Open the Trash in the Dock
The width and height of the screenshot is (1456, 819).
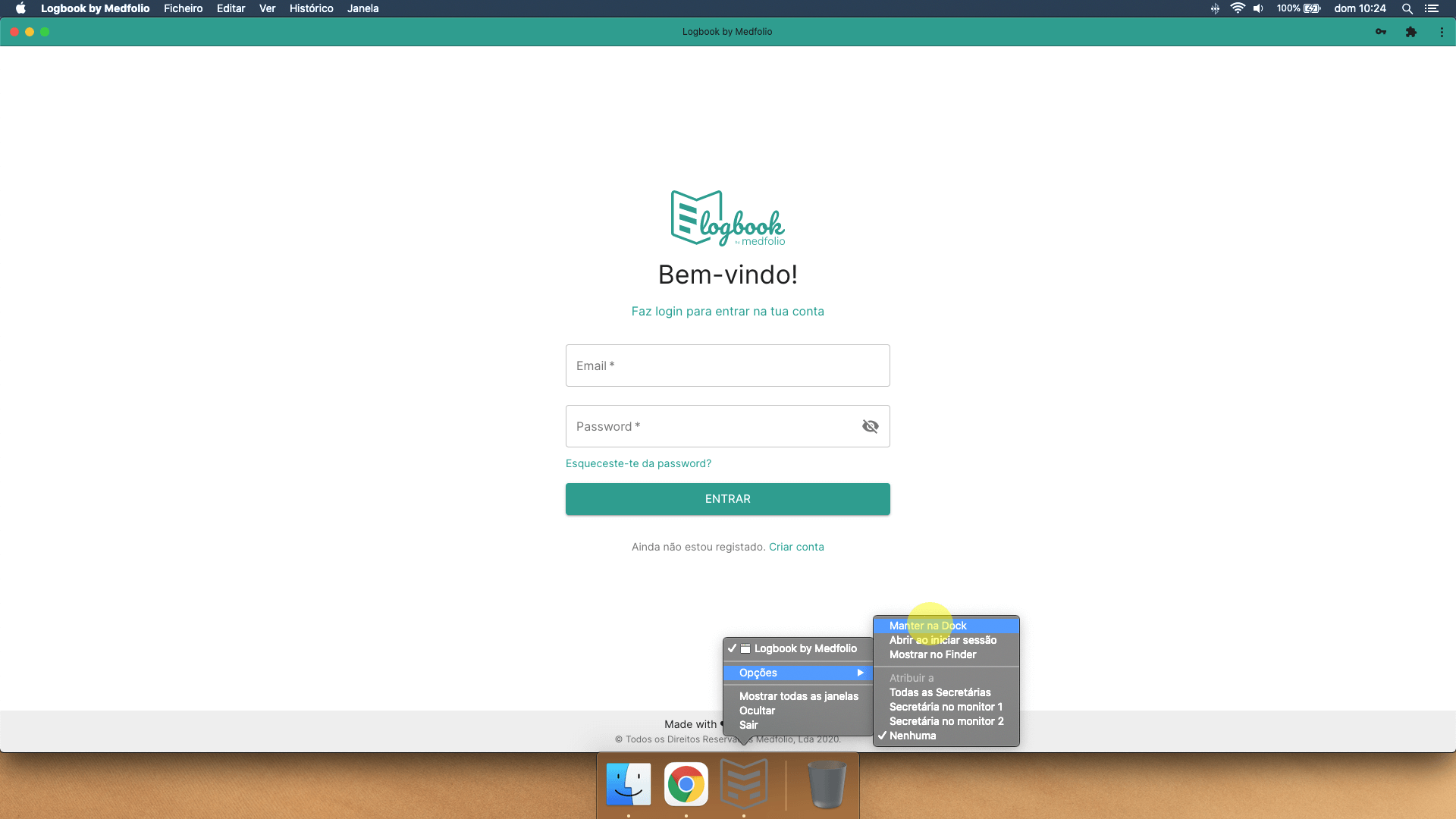click(x=827, y=784)
